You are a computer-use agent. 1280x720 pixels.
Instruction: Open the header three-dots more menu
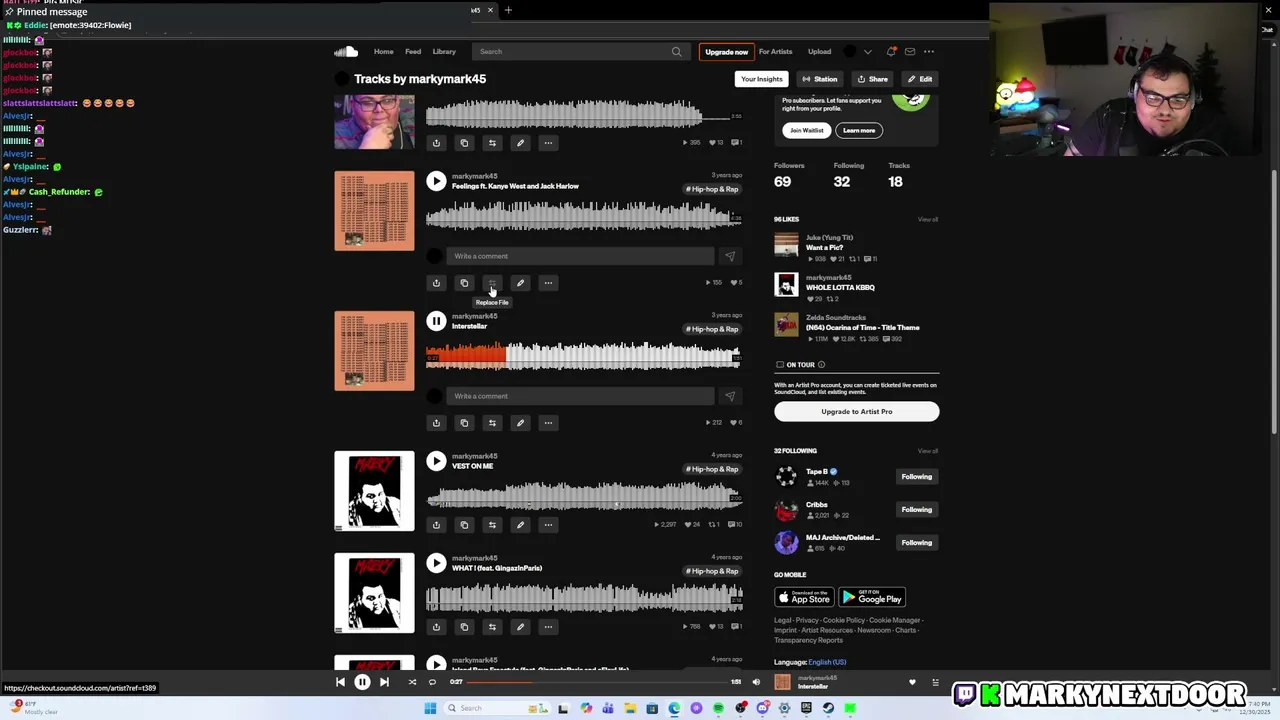coord(929,51)
